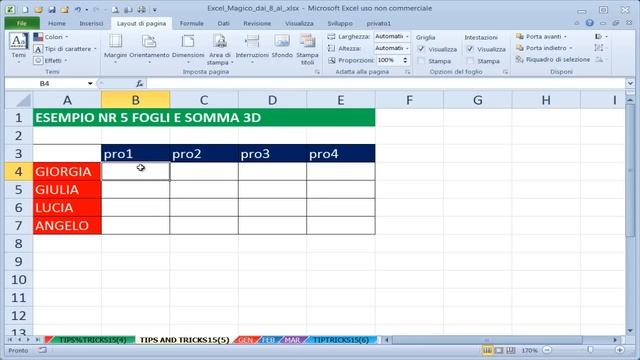Viewport: 640px width, 360px height.
Task: Click the Sfondo background icon
Action: tap(282, 41)
